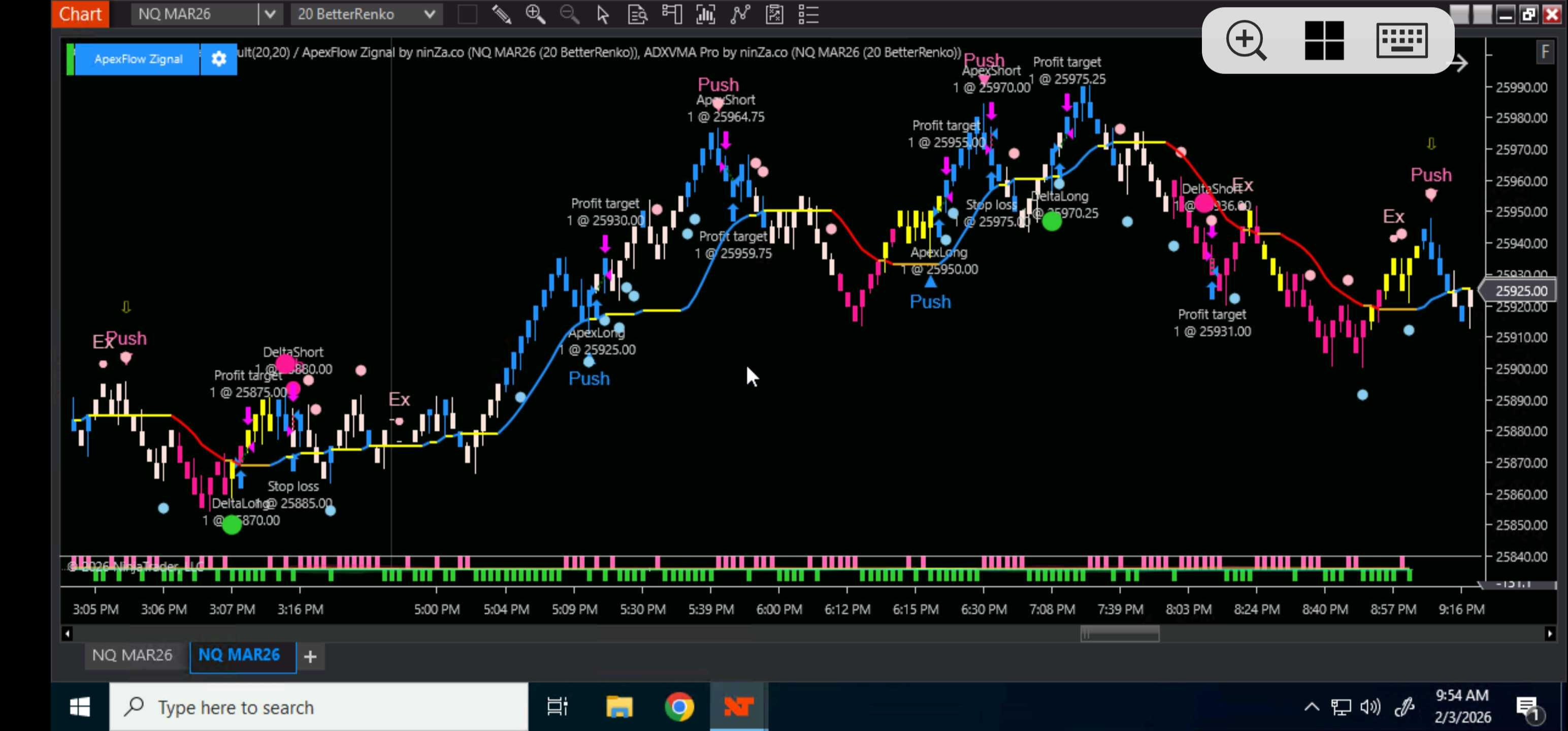Image resolution: width=1568 pixels, height=731 pixels.
Task: Open ApexFlow Zignal gear settings
Action: click(x=218, y=59)
